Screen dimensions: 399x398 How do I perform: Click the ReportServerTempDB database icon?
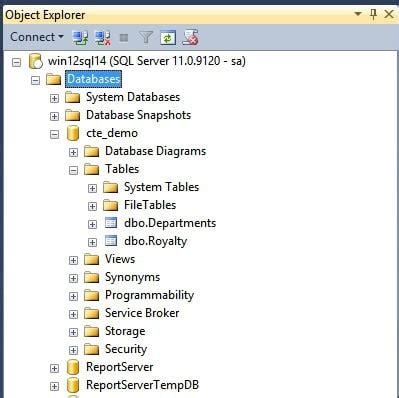click(x=73, y=385)
